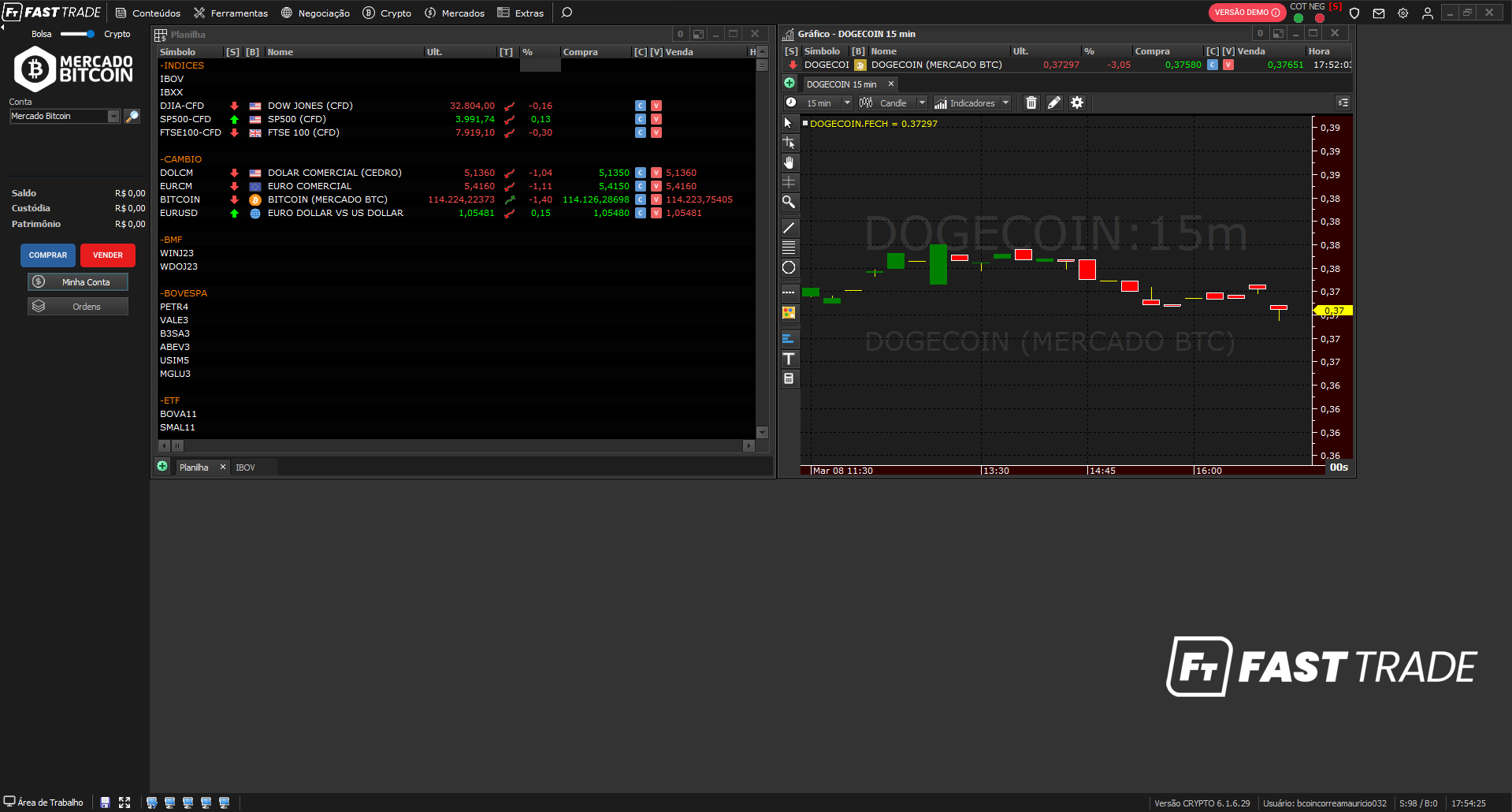The image size is (1512, 812).
Task: Click the search magnifier in top menu
Action: point(567,13)
